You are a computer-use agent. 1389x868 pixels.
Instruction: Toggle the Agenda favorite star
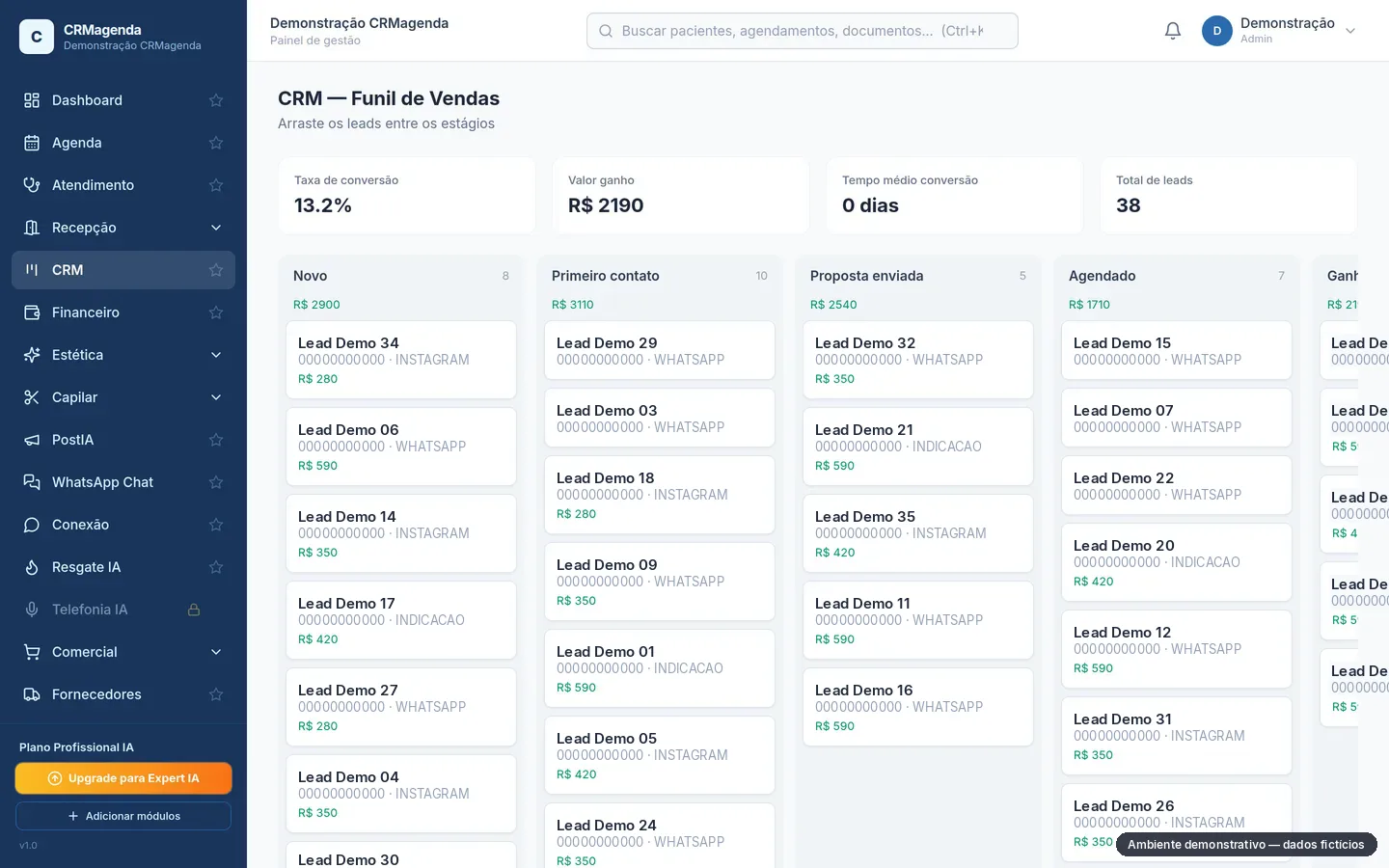(216, 143)
